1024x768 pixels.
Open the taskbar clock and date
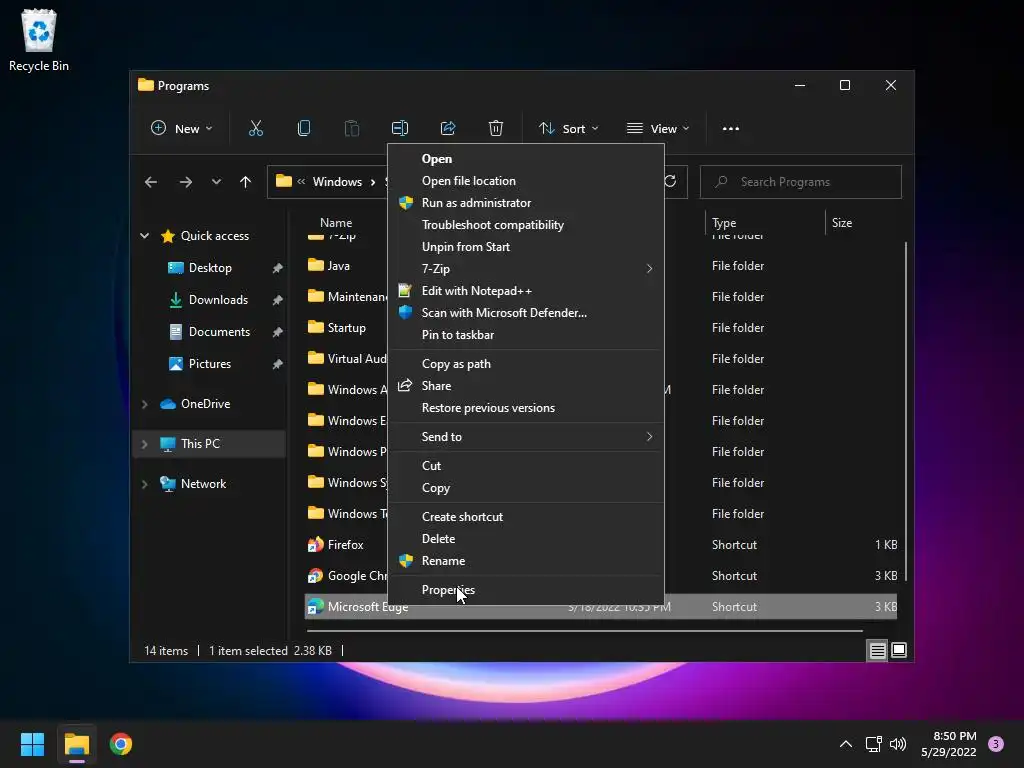click(x=948, y=744)
